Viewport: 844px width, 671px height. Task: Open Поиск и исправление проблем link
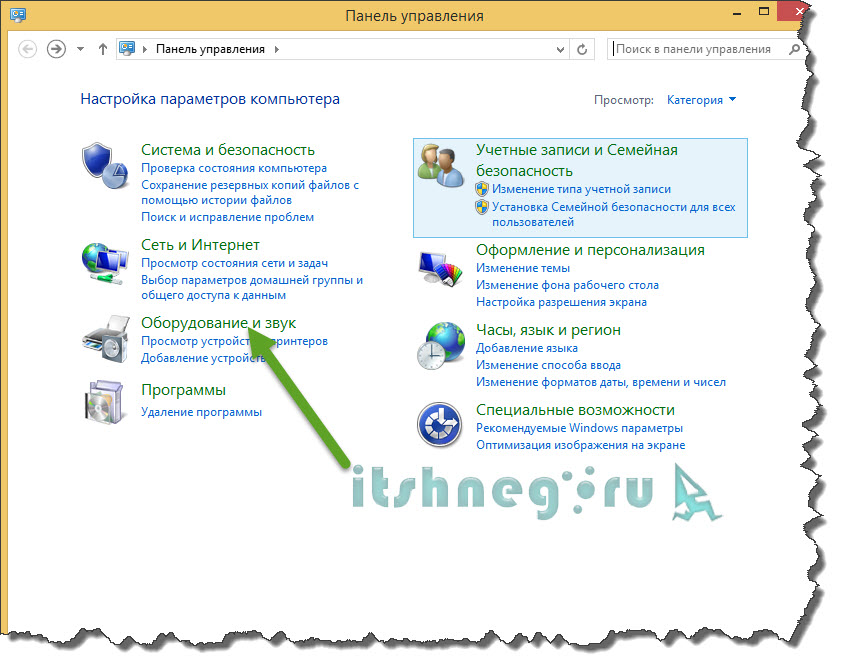tap(227, 217)
